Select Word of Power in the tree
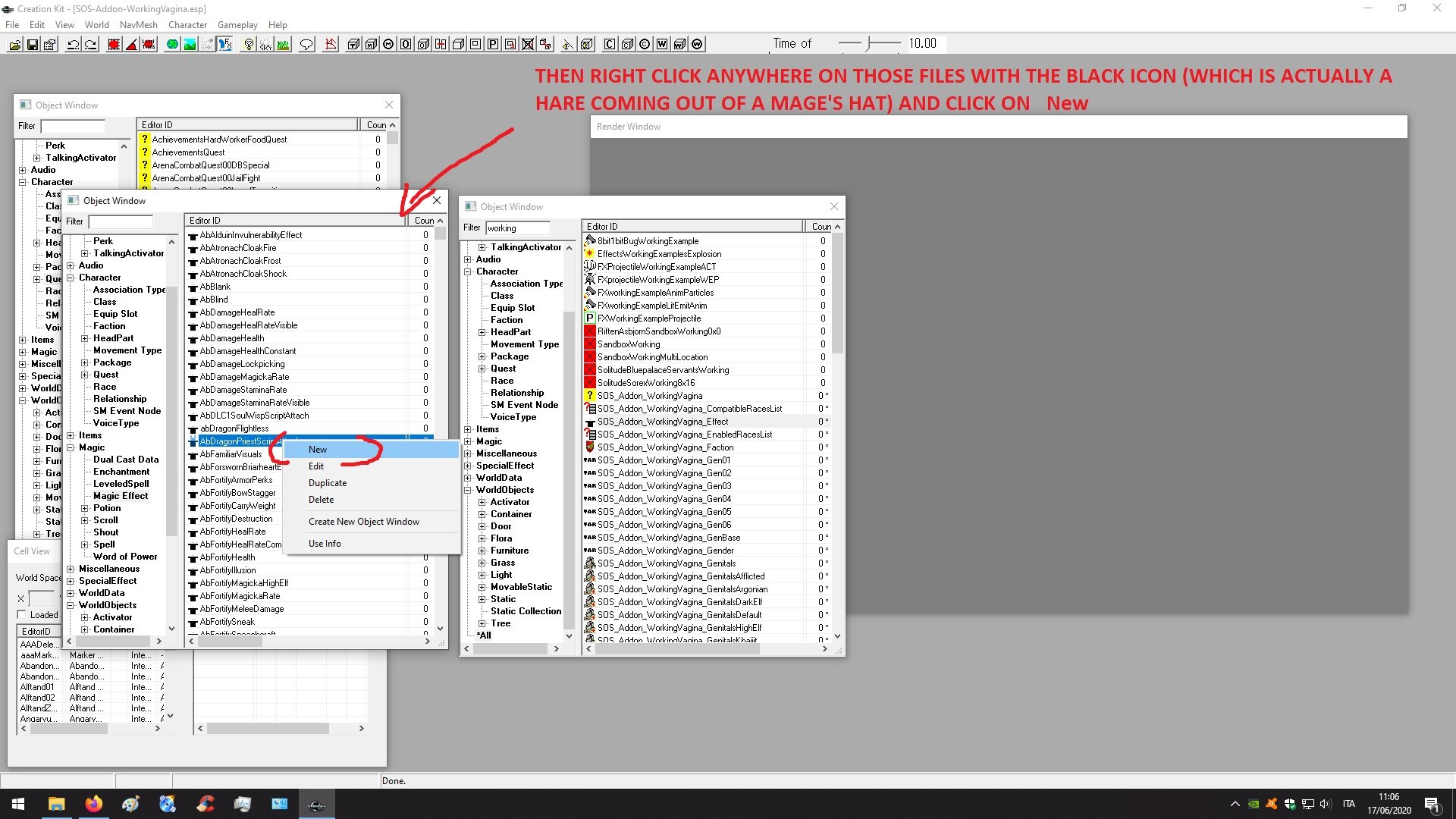This screenshot has height=819, width=1456. click(125, 557)
